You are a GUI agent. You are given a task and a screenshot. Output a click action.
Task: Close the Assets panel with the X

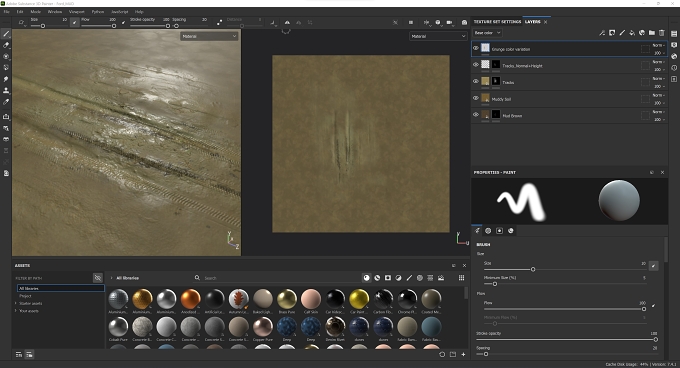pos(464,265)
